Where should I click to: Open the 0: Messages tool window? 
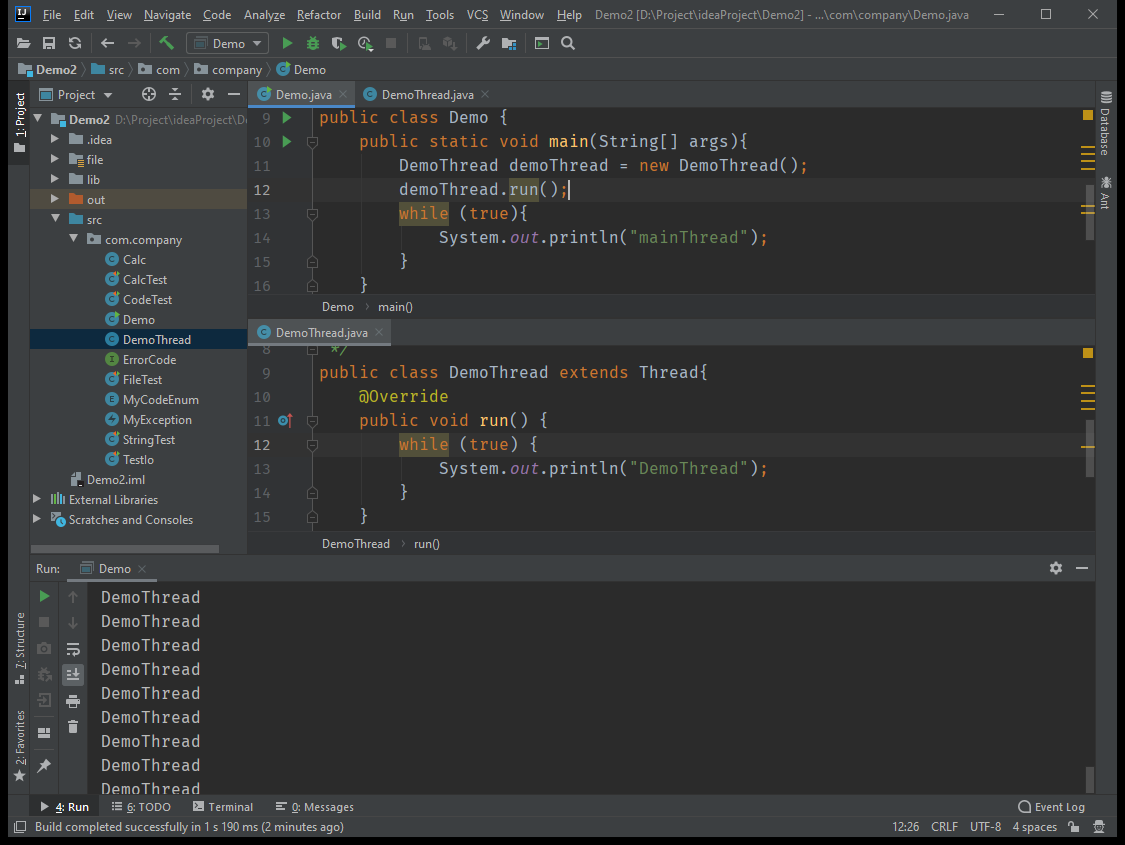click(315, 807)
